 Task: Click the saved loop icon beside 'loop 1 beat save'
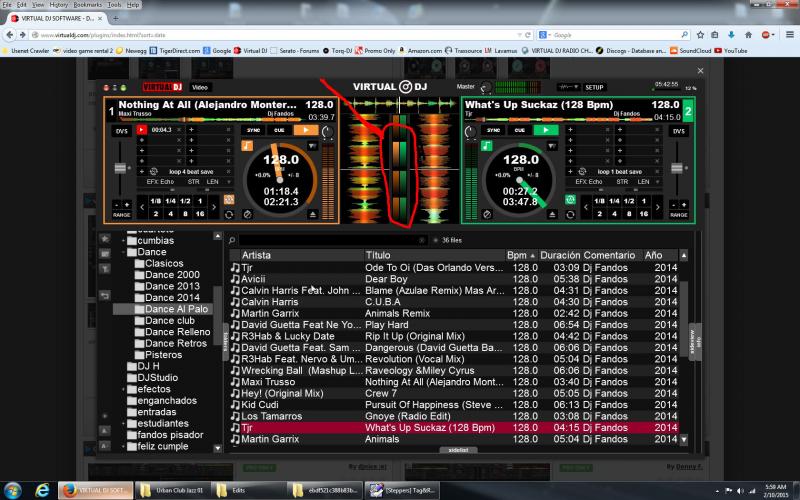click(582, 171)
